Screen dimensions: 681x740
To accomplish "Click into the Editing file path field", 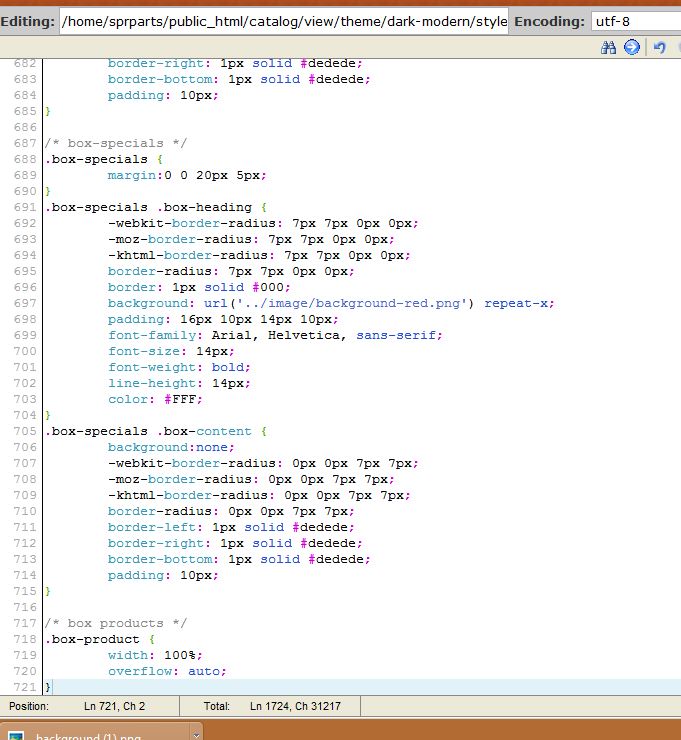I will click(x=284, y=21).
